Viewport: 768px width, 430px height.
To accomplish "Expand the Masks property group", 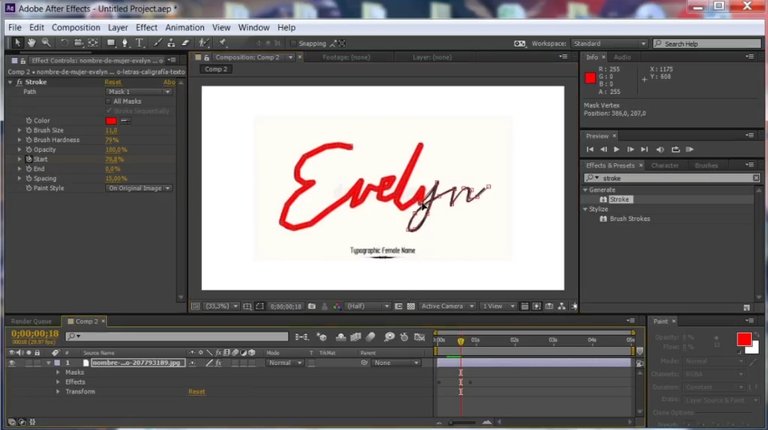I will 58,372.
